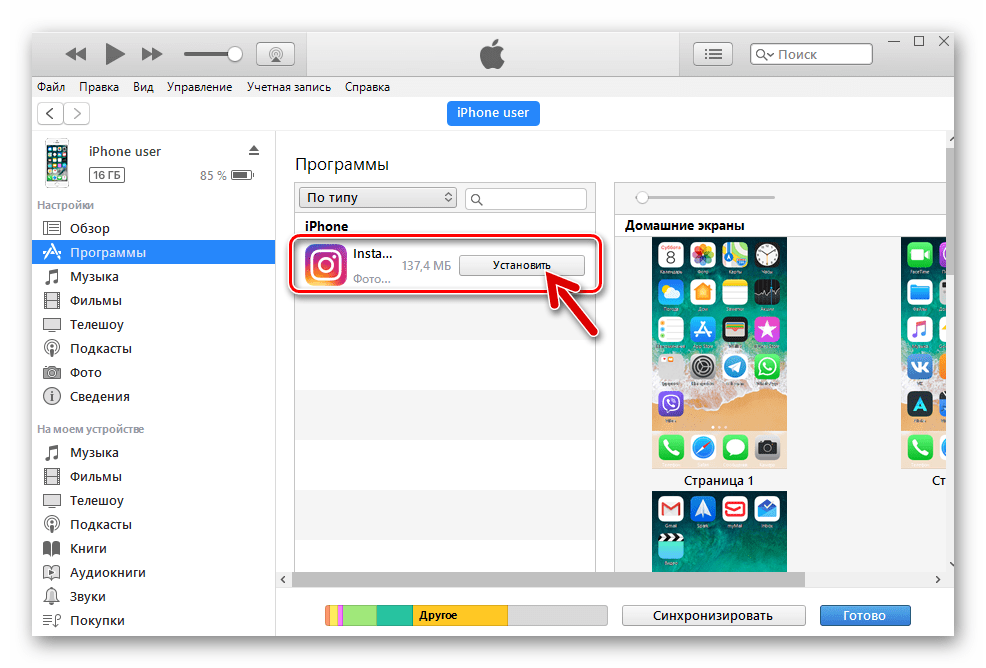Click the Готово button
The image size is (986, 668).
pos(865,615)
